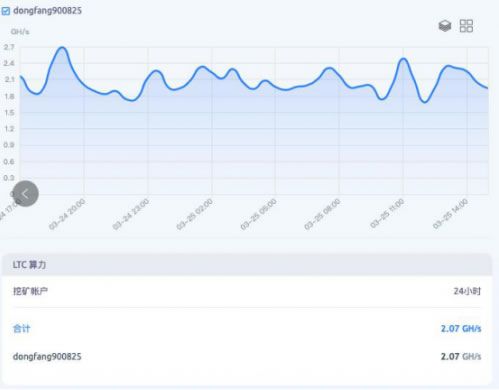The height and width of the screenshot is (390, 499).
Task: Click the 03-25 08:00 axis label
Action: coord(322,214)
